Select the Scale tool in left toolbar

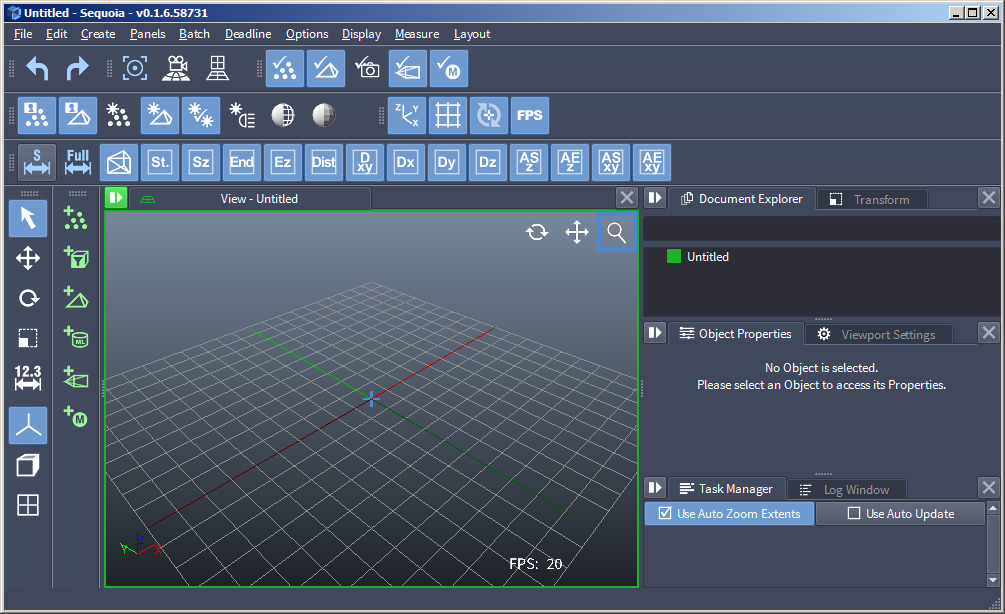pos(28,338)
